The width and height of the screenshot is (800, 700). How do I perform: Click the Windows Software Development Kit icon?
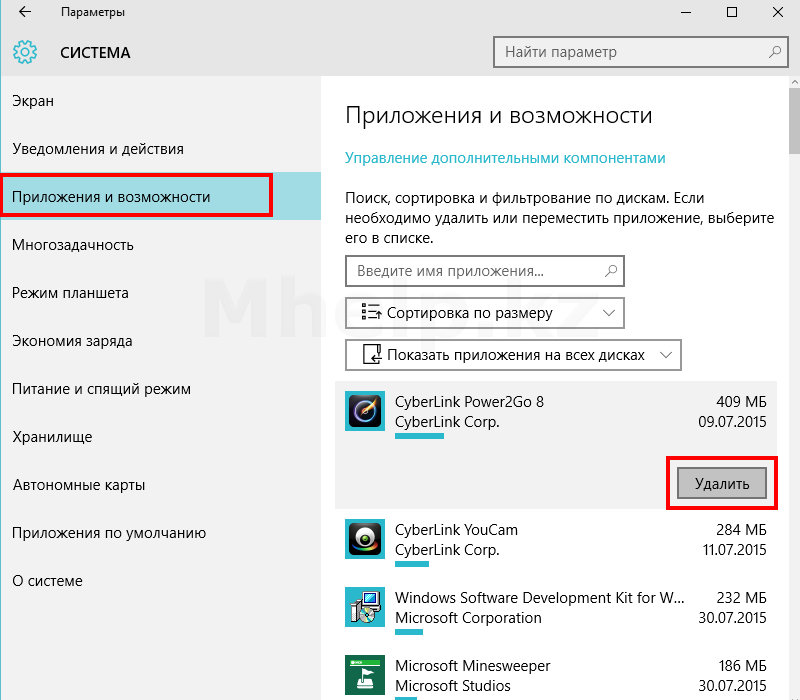click(x=365, y=607)
